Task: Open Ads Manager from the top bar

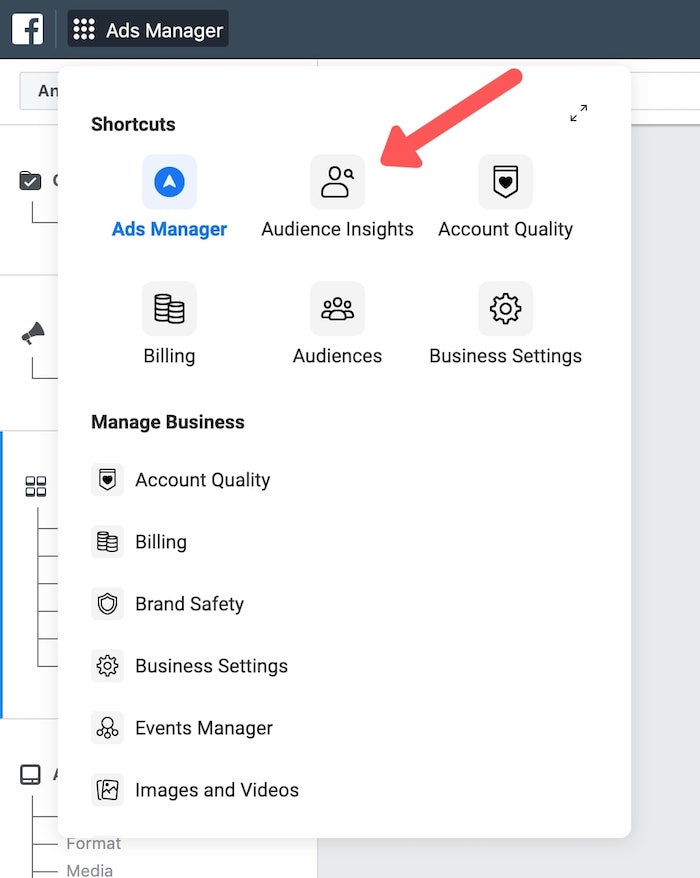Action: [160, 28]
